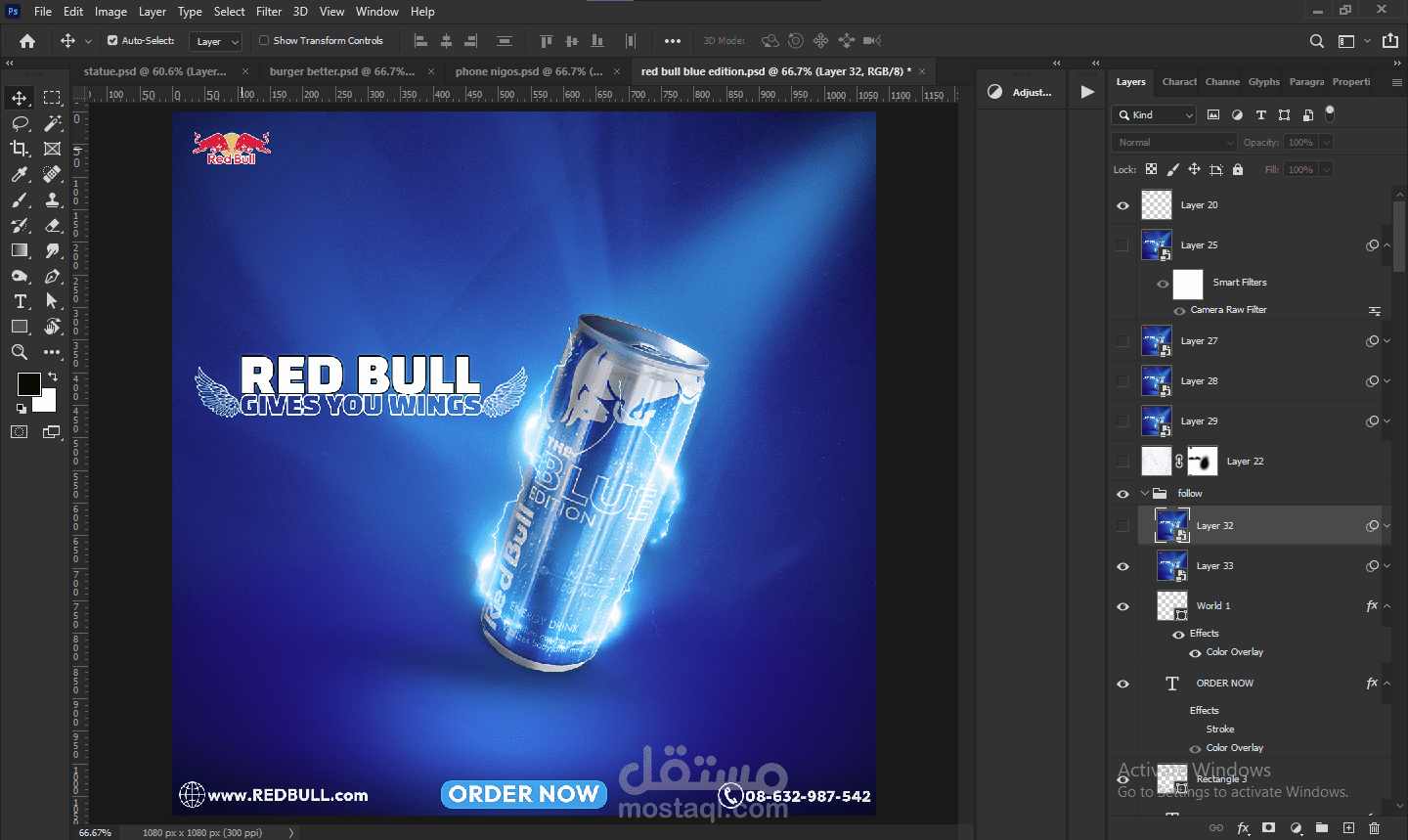Show Layer 27 visibility box
The image size is (1408, 840).
click(x=1122, y=341)
